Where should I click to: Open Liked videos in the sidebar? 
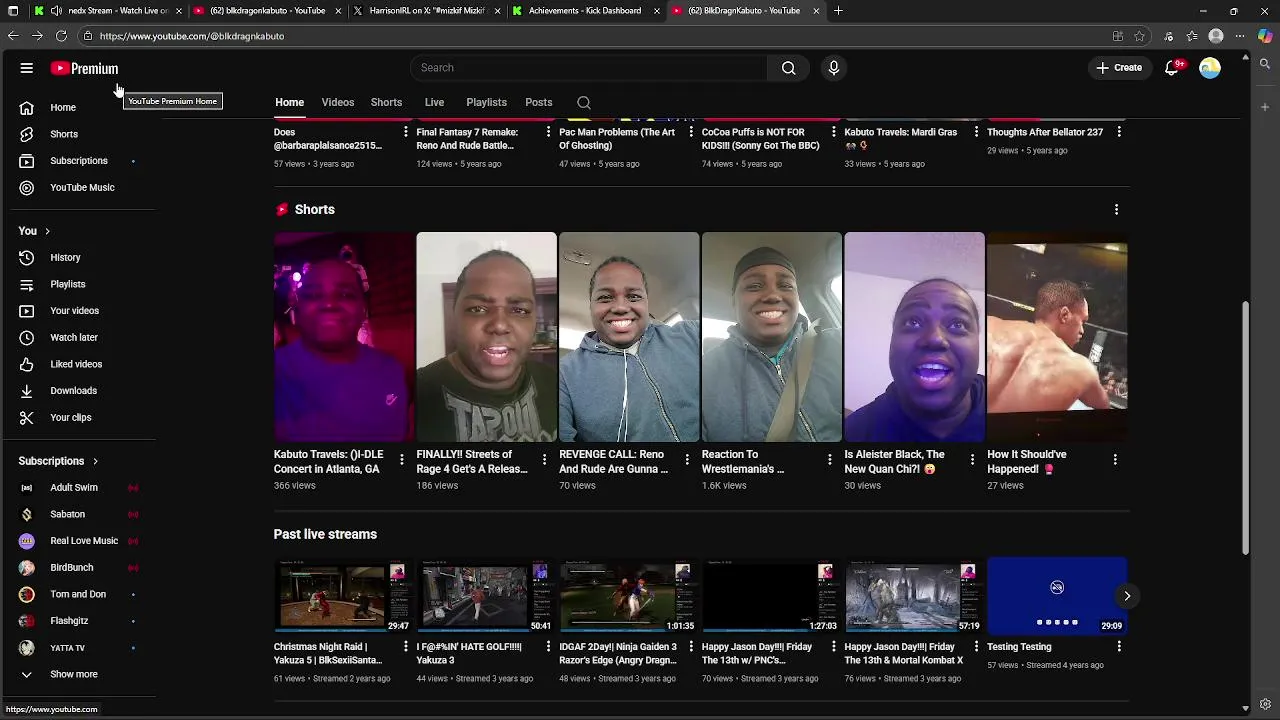(78, 364)
